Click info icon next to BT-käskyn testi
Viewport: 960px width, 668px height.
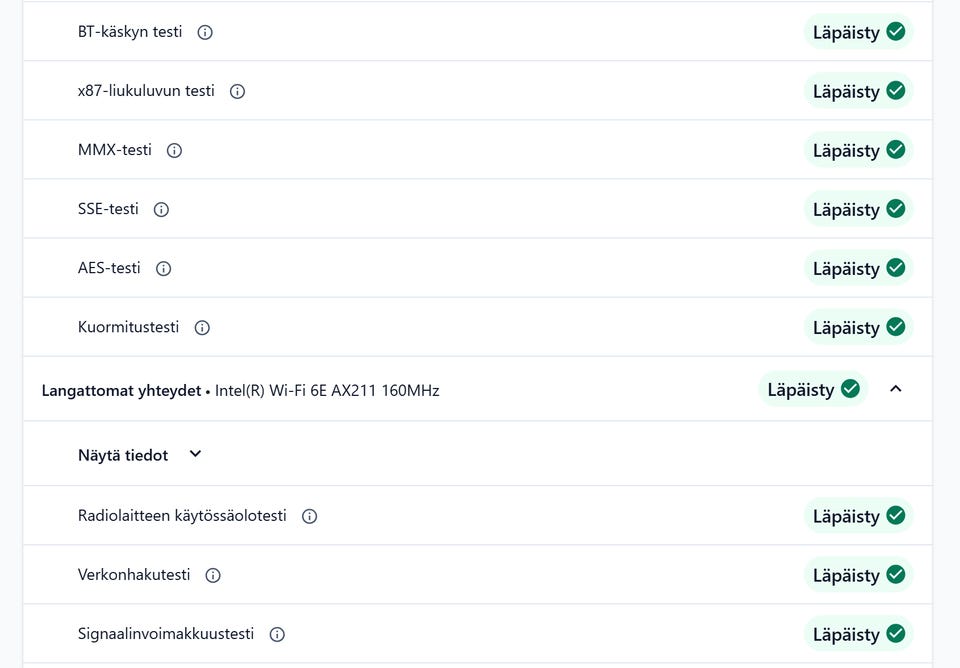205,32
